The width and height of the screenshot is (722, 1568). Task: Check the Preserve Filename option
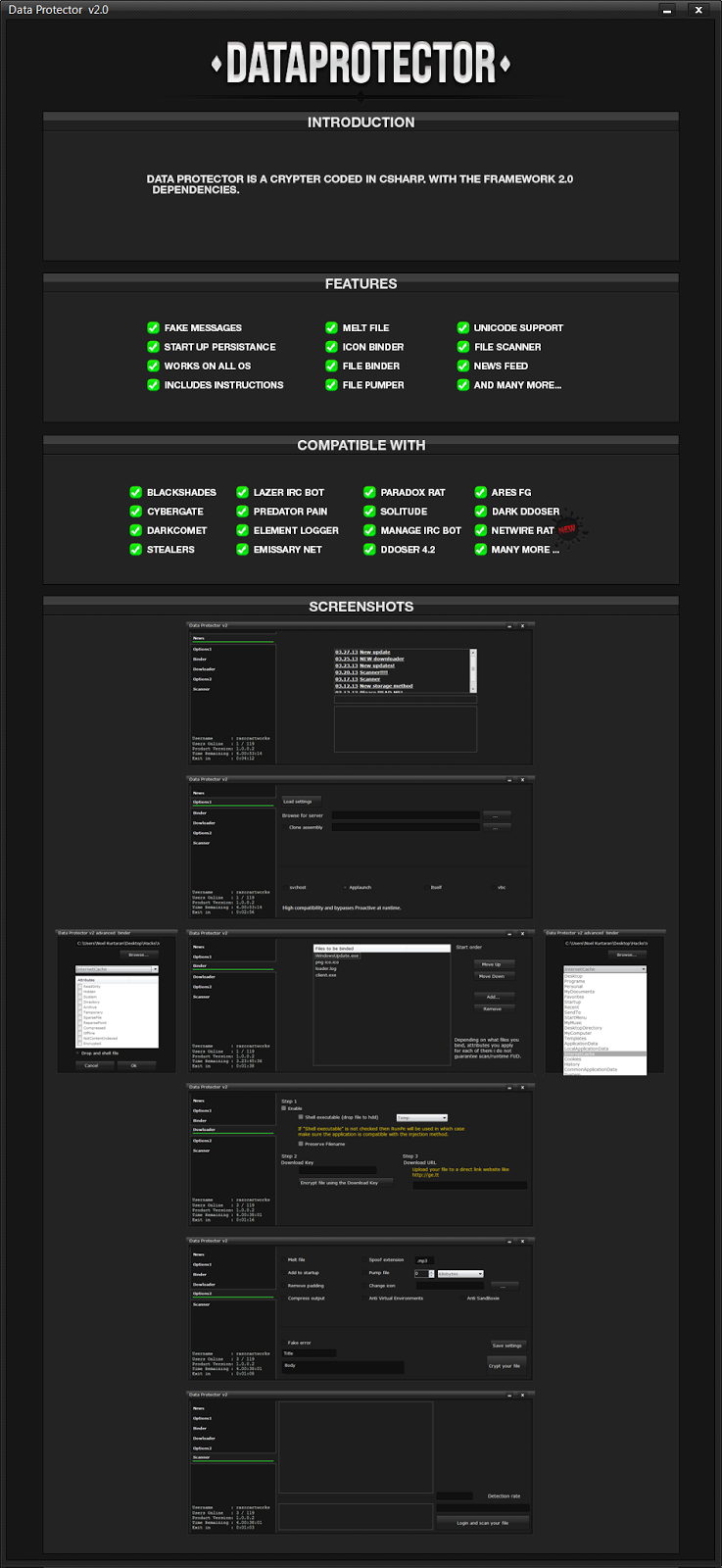(x=301, y=1144)
